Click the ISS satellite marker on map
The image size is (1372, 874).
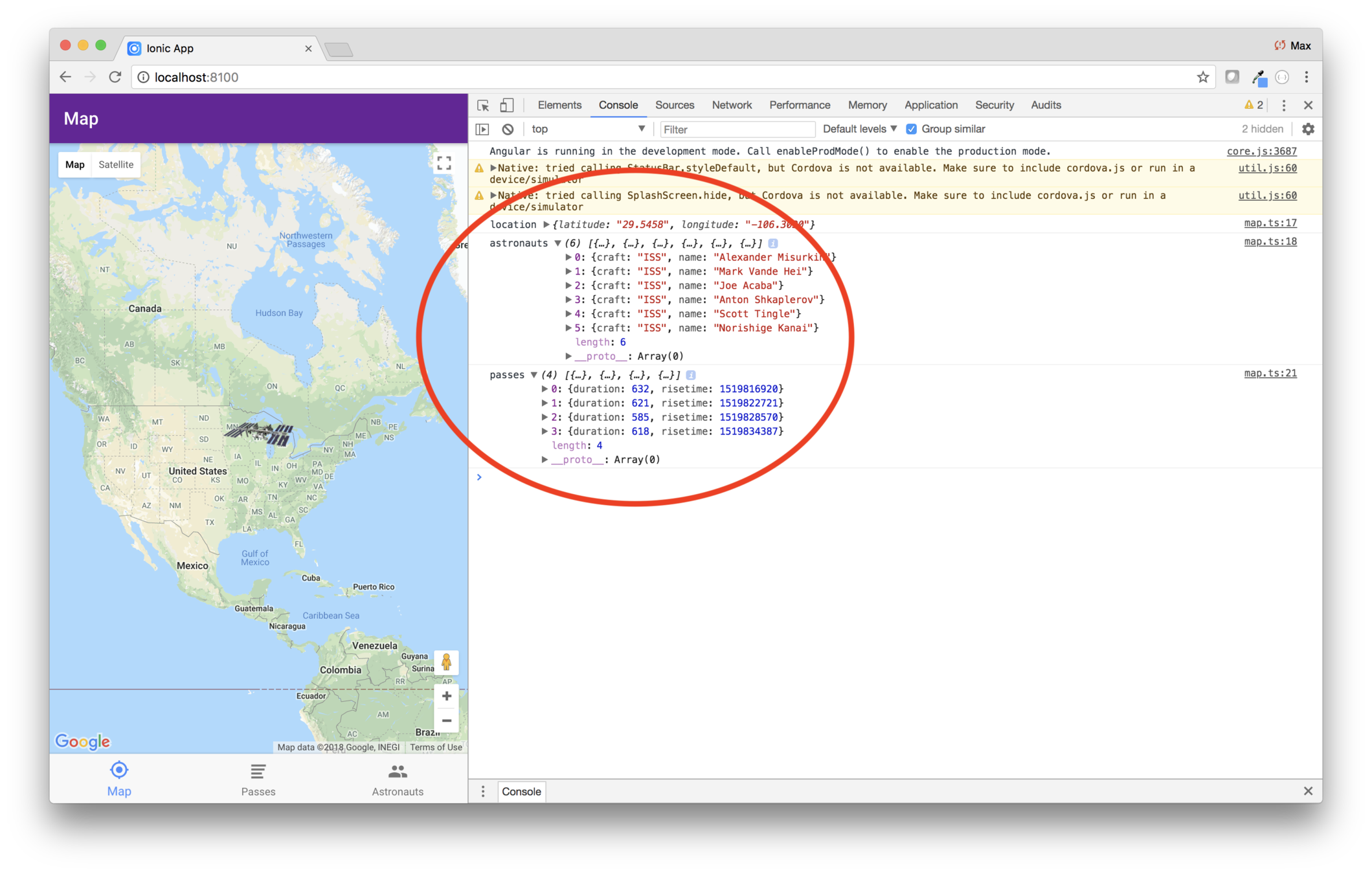tap(260, 433)
